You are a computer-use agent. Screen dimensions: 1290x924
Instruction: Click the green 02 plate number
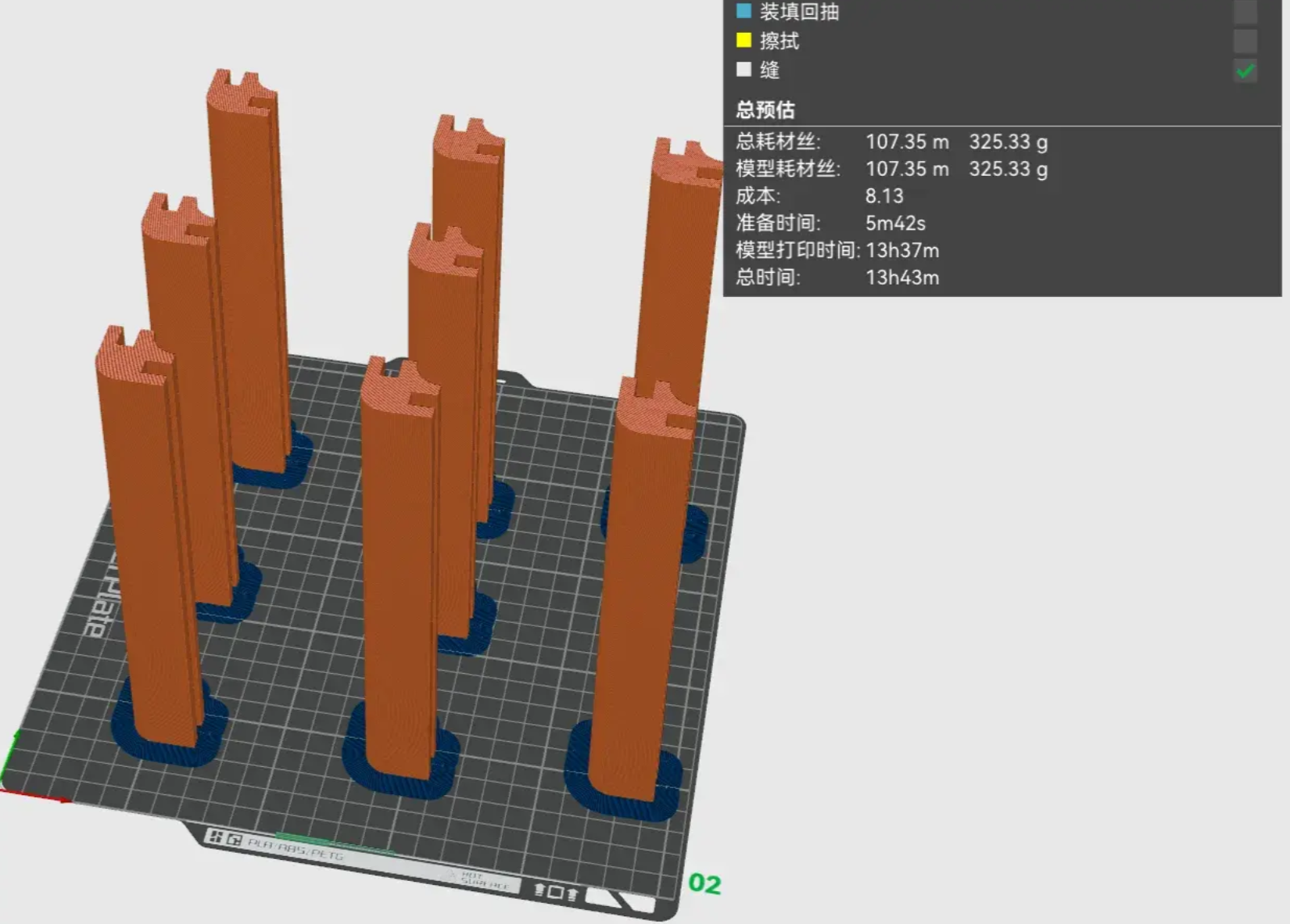point(704,883)
